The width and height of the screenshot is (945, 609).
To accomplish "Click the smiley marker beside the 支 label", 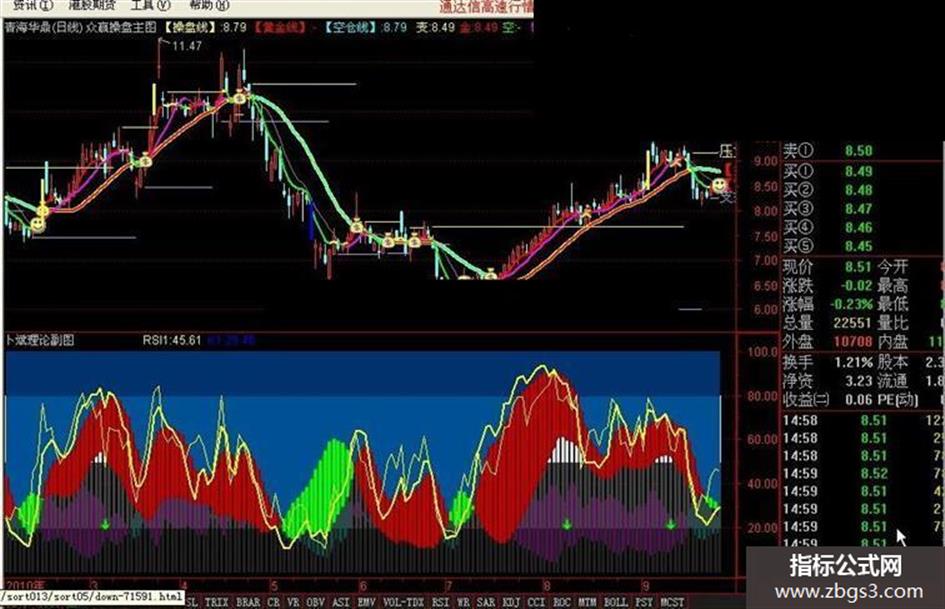I will pyautogui.click(x=718, y=185).
